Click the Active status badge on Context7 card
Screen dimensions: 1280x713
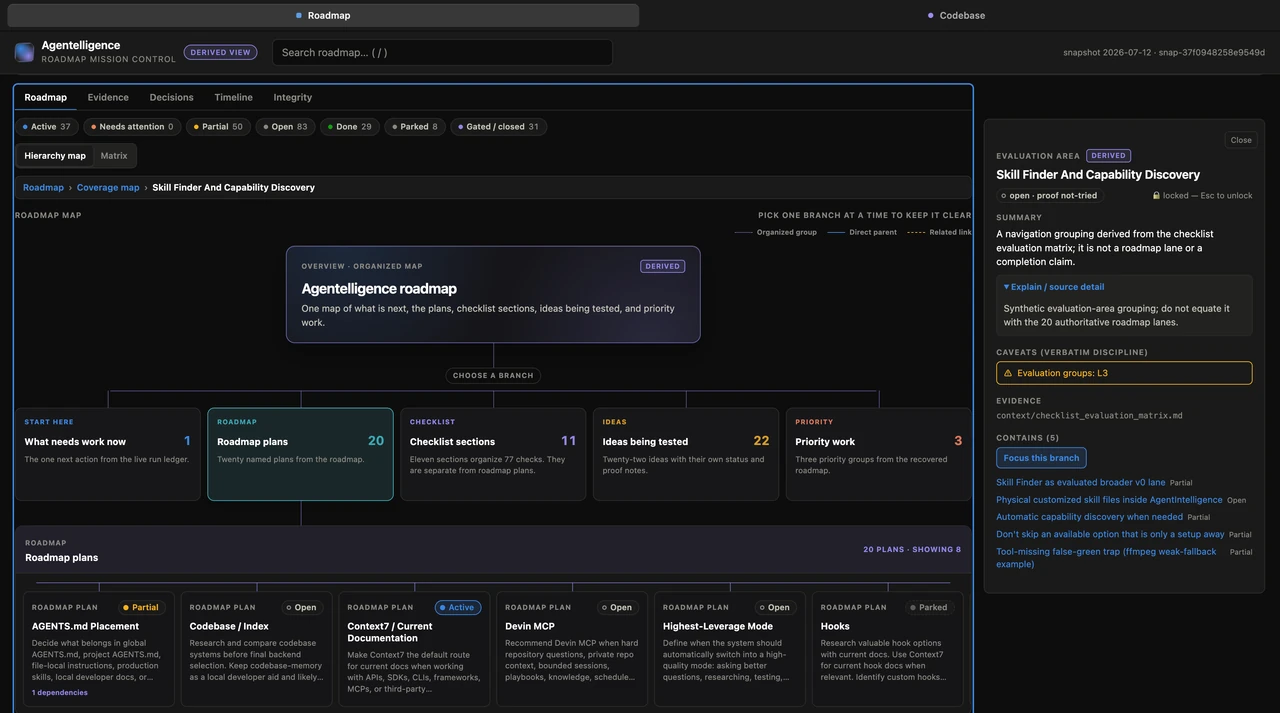click(x=458, y=607)
